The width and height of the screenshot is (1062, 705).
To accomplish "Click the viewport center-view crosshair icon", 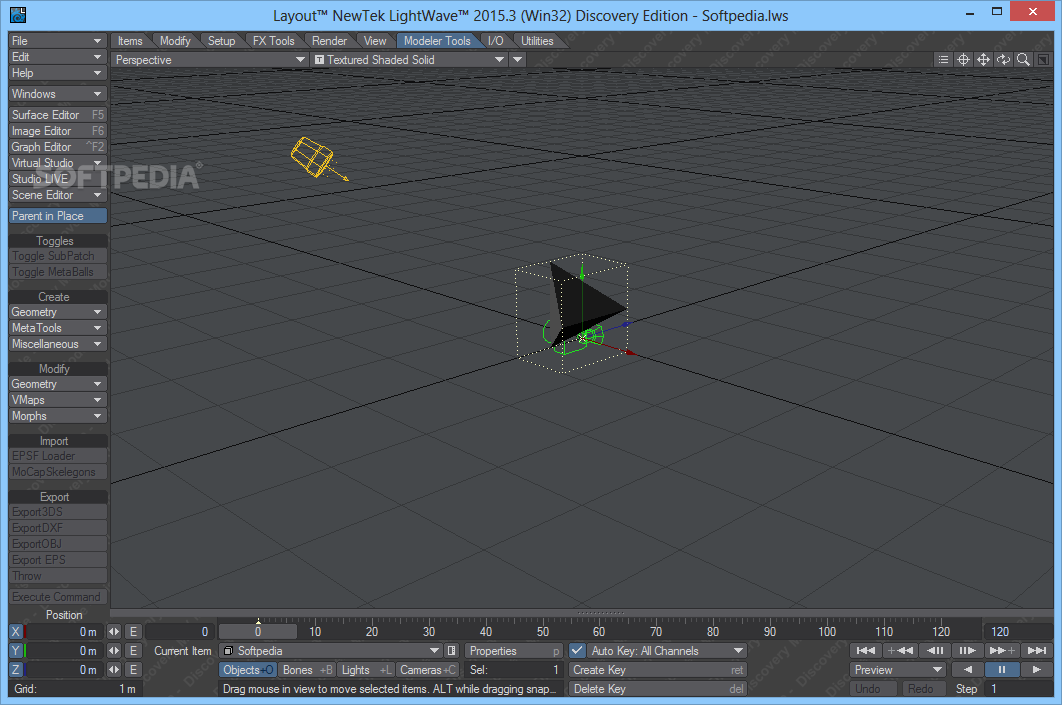I will [963, 60].
